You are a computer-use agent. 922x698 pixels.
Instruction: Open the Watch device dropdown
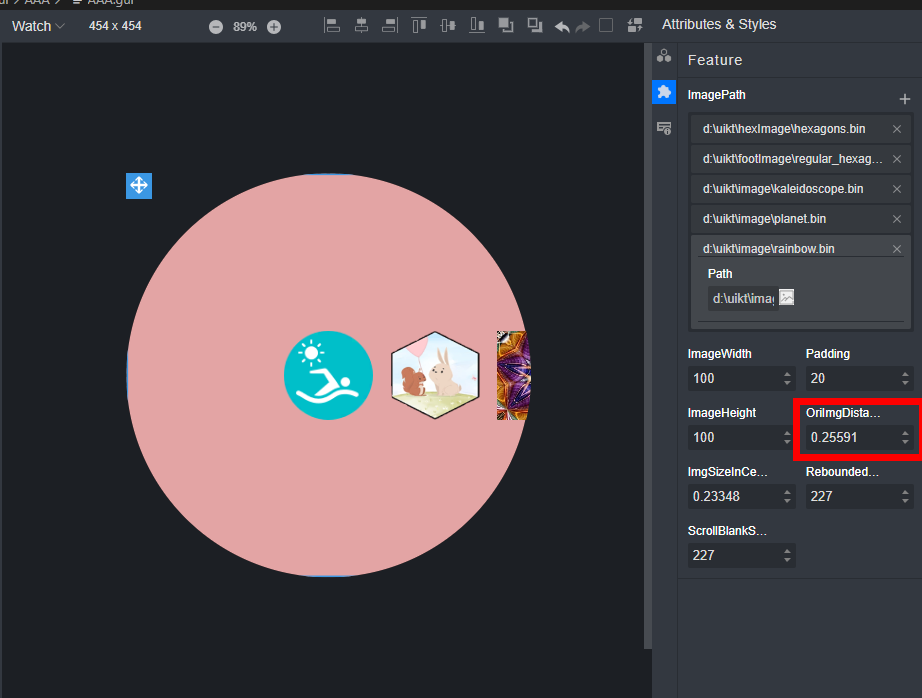[x=38, y=26]
